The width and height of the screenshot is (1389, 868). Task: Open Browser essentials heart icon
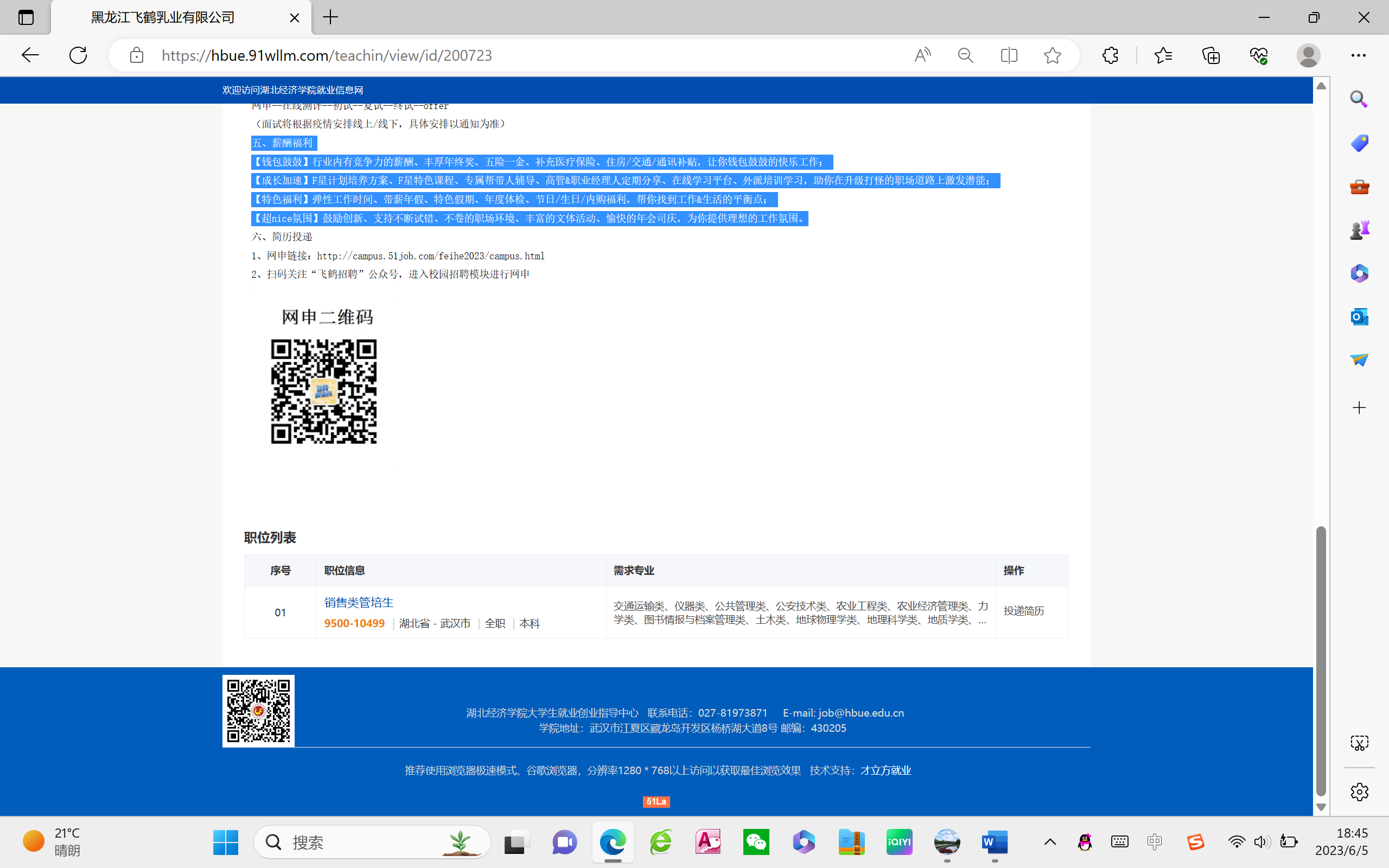coord(1258,55)
